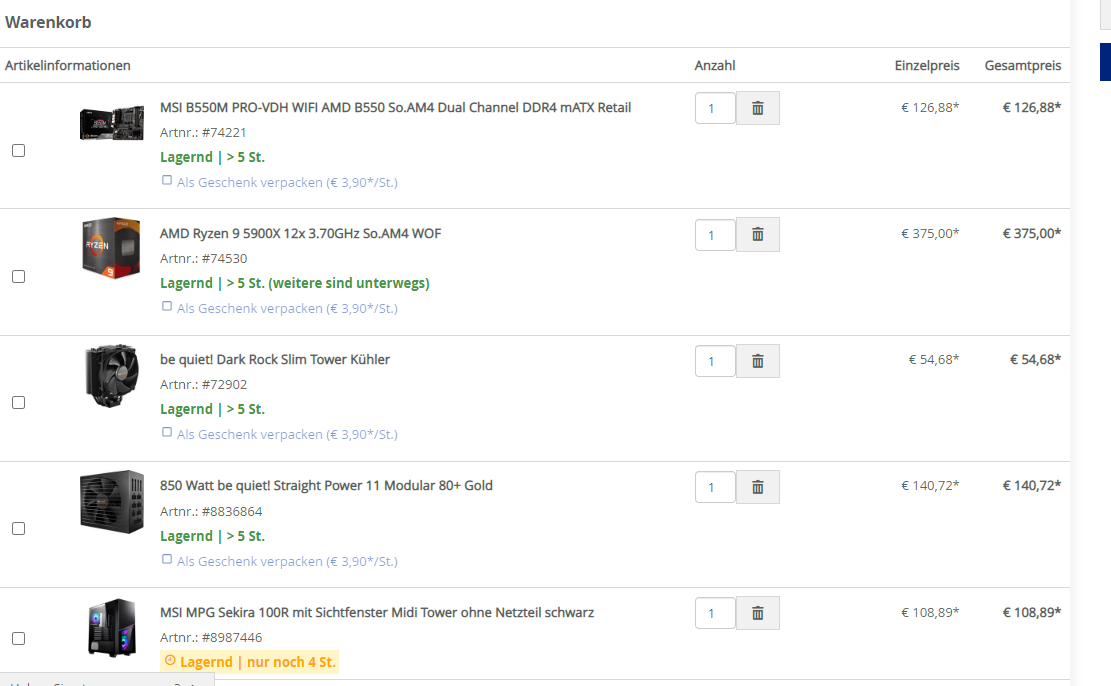This screenshot has height=686, width=1111.
Task: Enable gift wrapping for MSI B550M mainboard
Action: [167, 181]
